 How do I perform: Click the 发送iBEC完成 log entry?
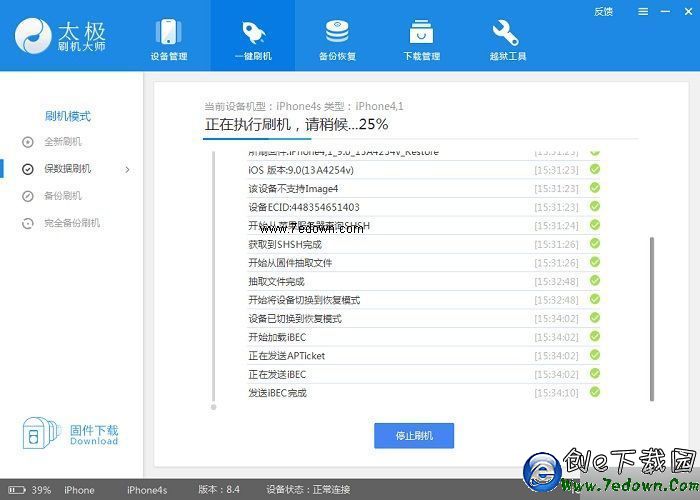tap(278, 393)
